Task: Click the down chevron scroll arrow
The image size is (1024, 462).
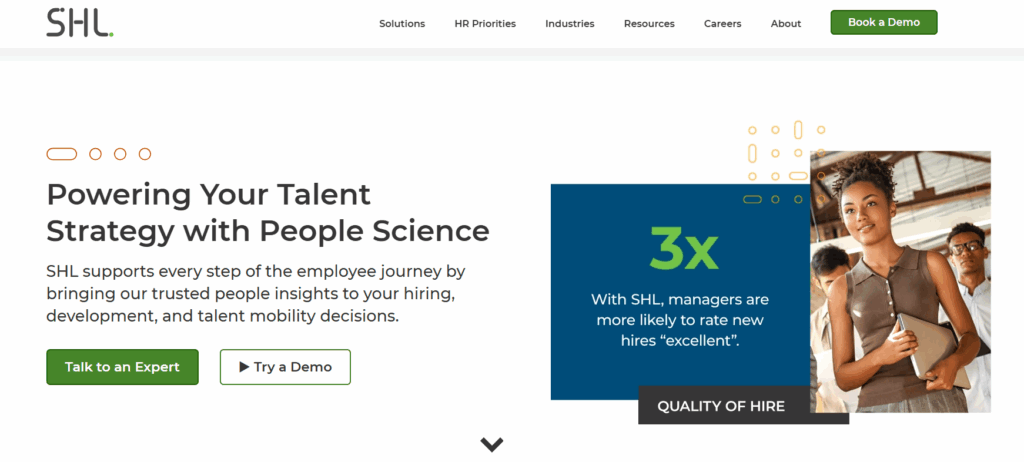Action: (x=491, y=444)
